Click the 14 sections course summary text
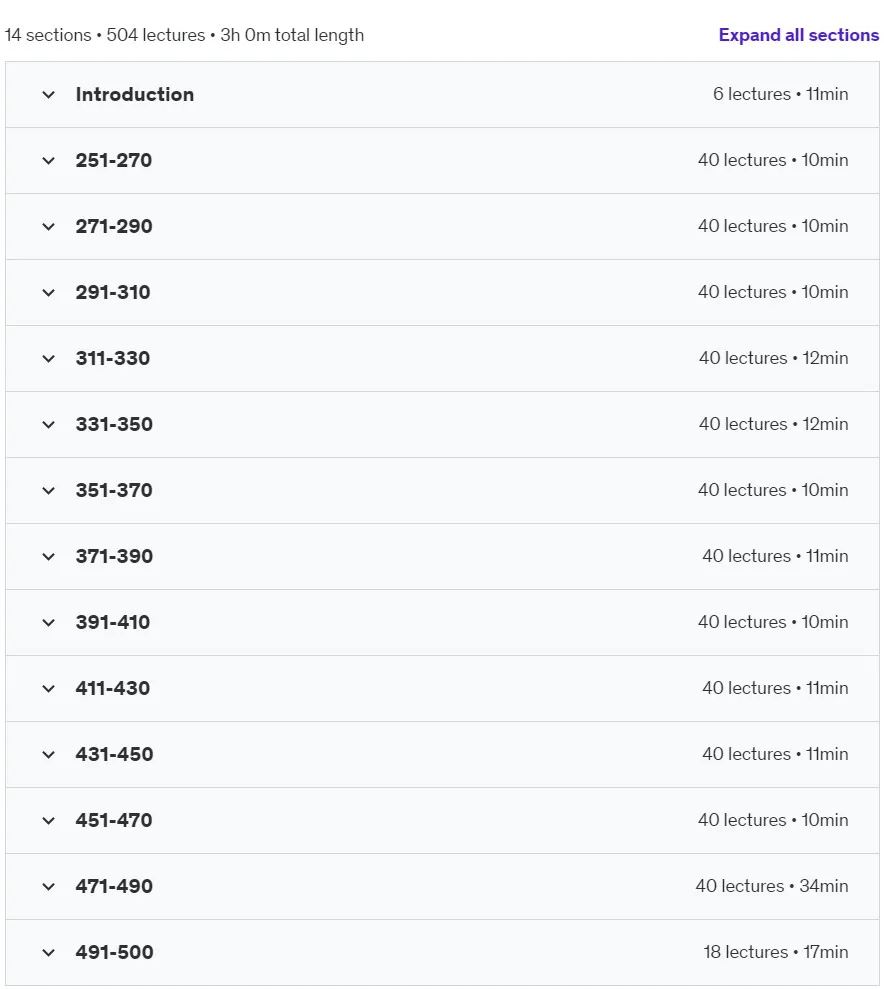The width and height of the screenshot is (884, 989). pos(184,35)
